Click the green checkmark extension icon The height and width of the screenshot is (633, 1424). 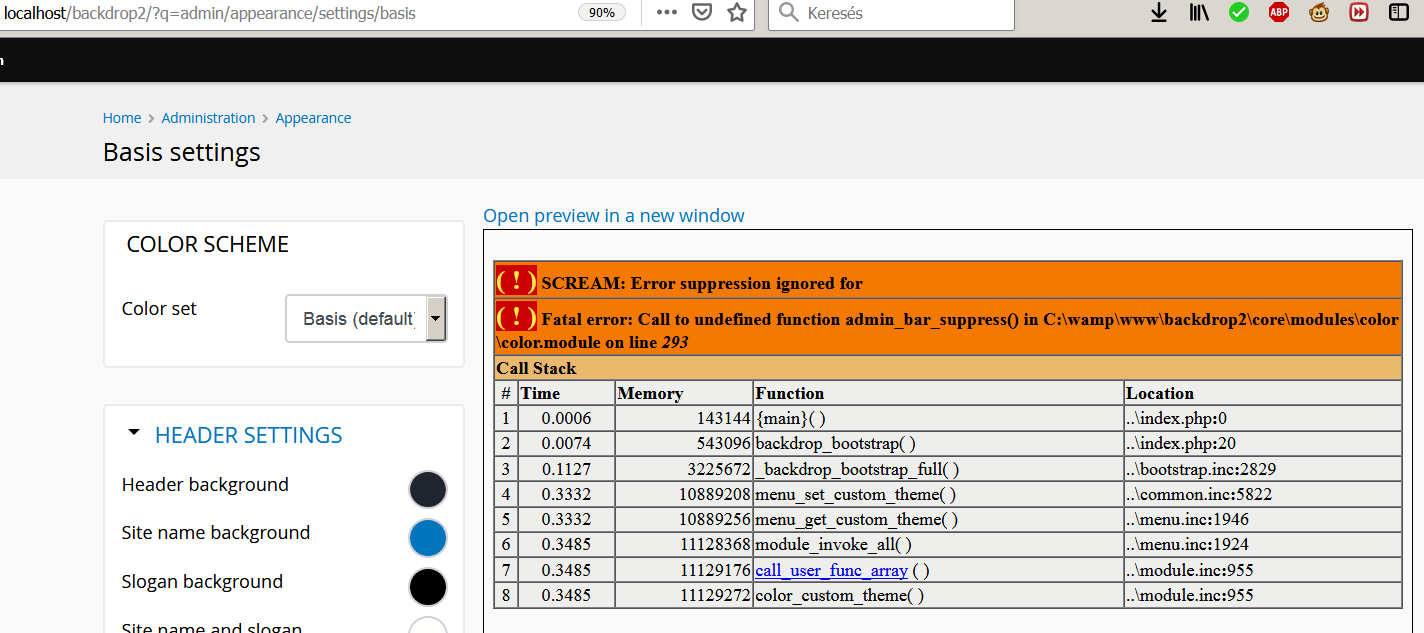pos(1238,13)
